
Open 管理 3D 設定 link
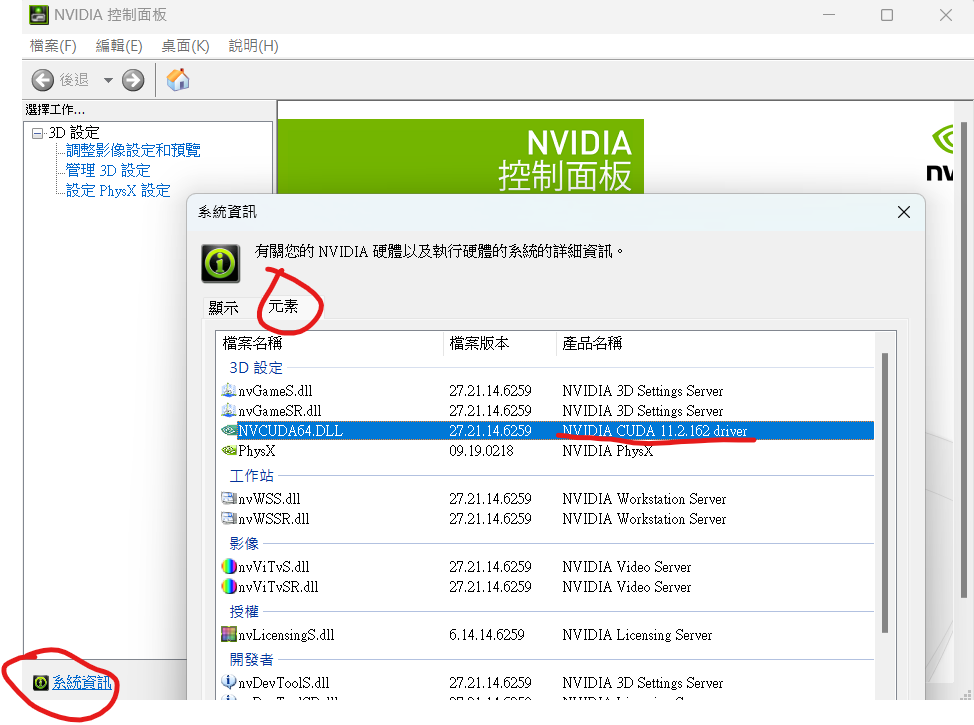click(108, 170)
